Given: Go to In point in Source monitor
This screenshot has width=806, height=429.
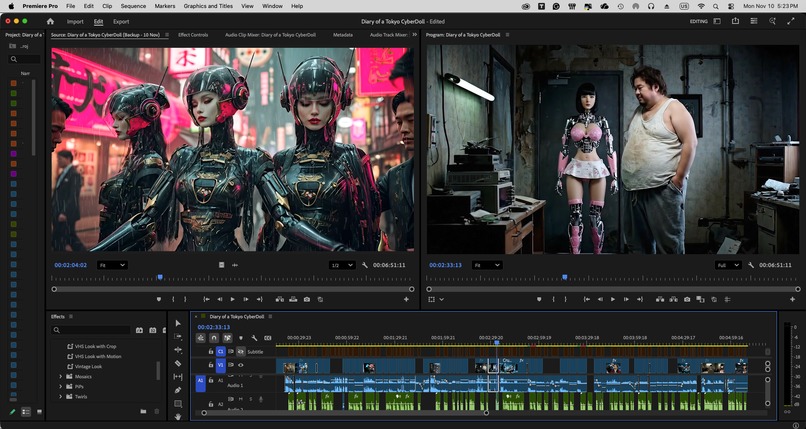Looking at the screenshot, I should click(206, 299).
